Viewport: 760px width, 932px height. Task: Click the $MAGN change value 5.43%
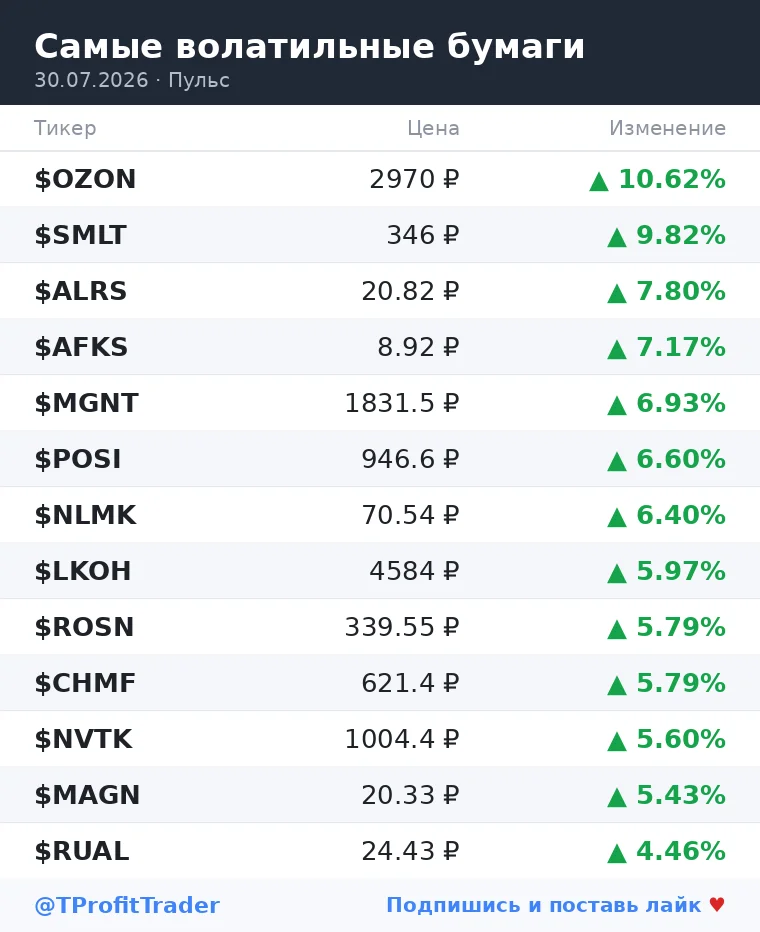click(681, 795)
